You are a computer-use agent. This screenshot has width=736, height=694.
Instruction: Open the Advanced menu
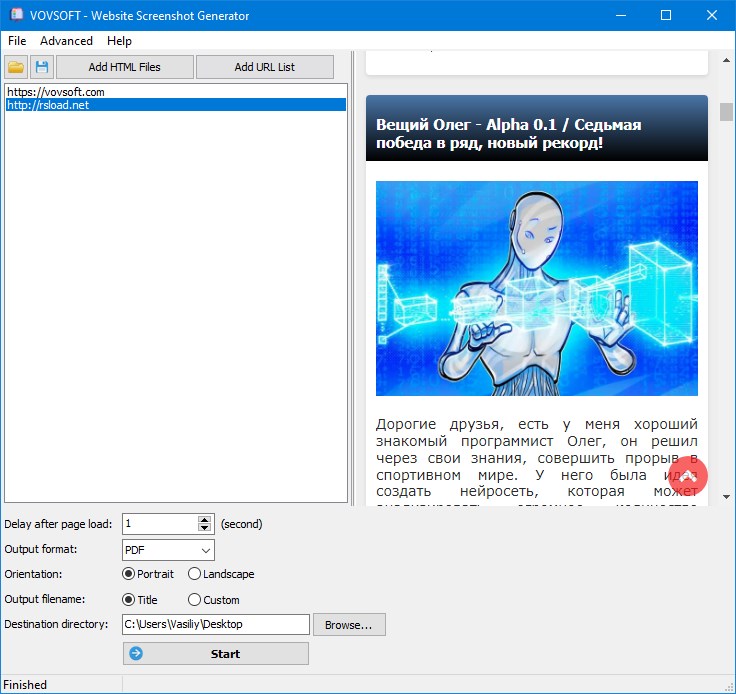point(66,41)
